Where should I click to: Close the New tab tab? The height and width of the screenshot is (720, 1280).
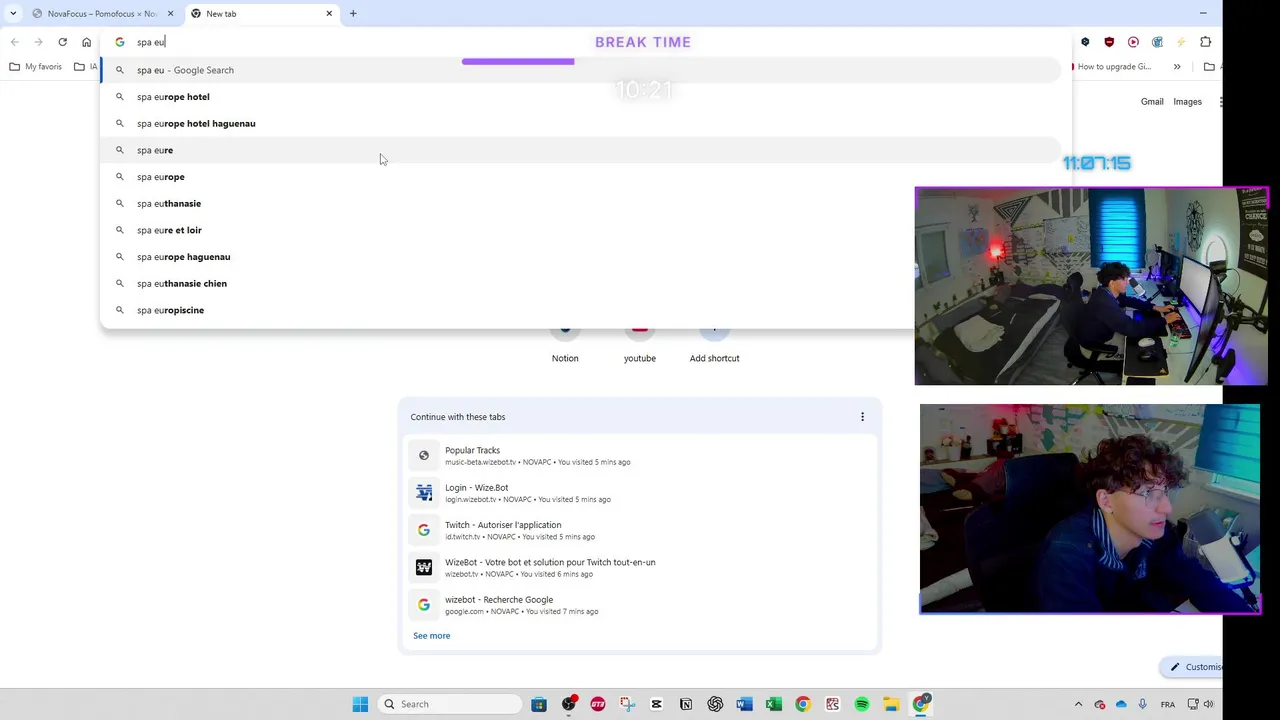tap(329, 13)
